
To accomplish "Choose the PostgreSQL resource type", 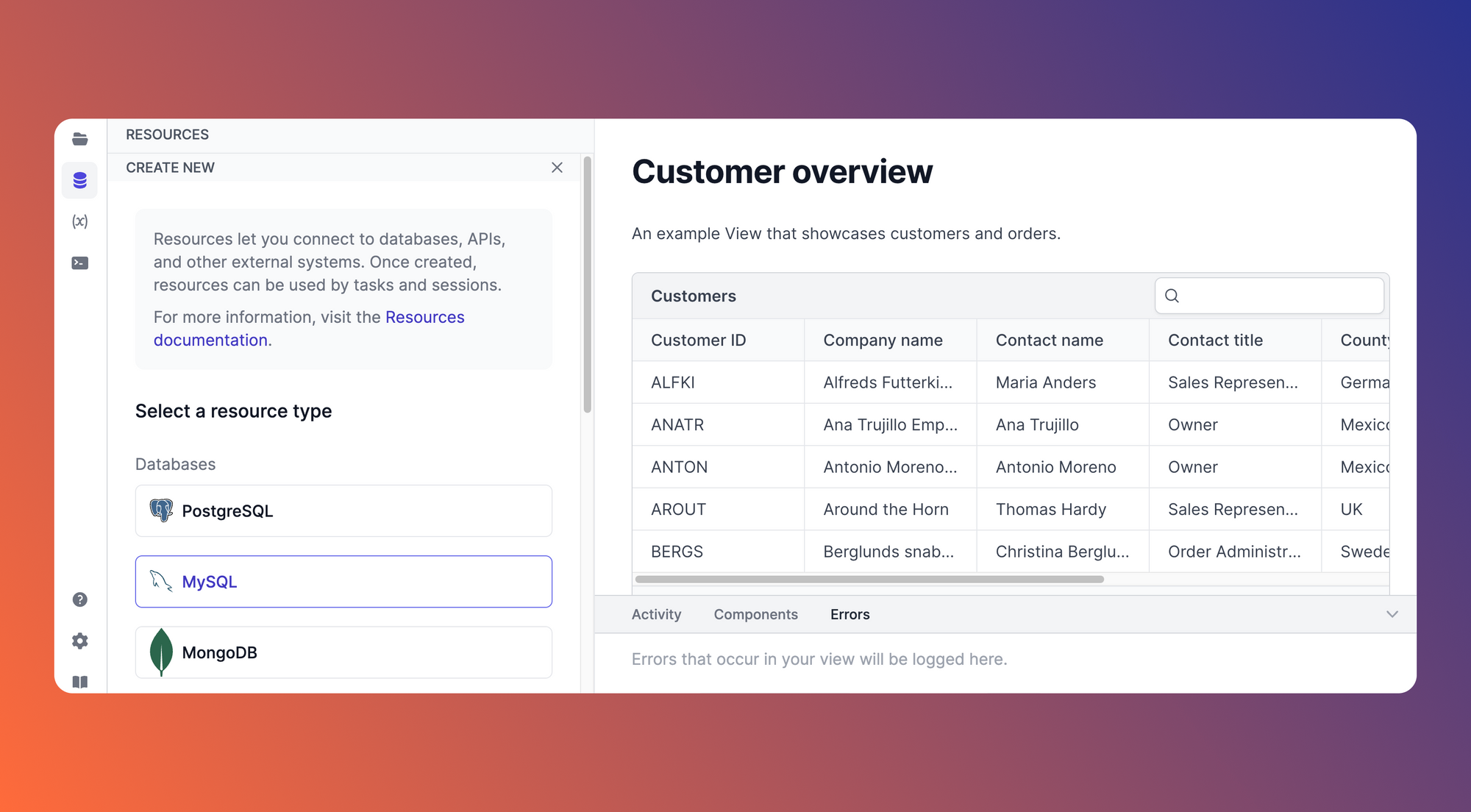I will tap(343, 510).
